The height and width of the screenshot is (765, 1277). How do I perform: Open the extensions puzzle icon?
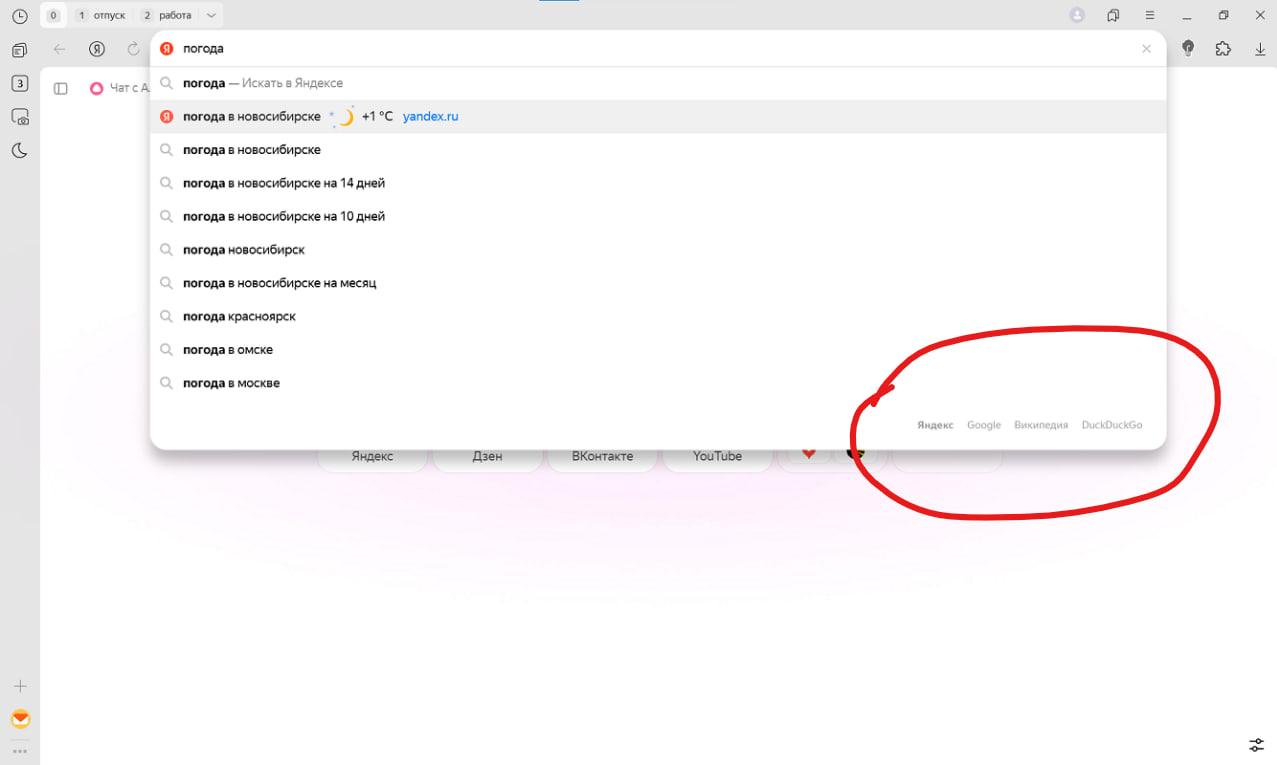[1222, 48]
